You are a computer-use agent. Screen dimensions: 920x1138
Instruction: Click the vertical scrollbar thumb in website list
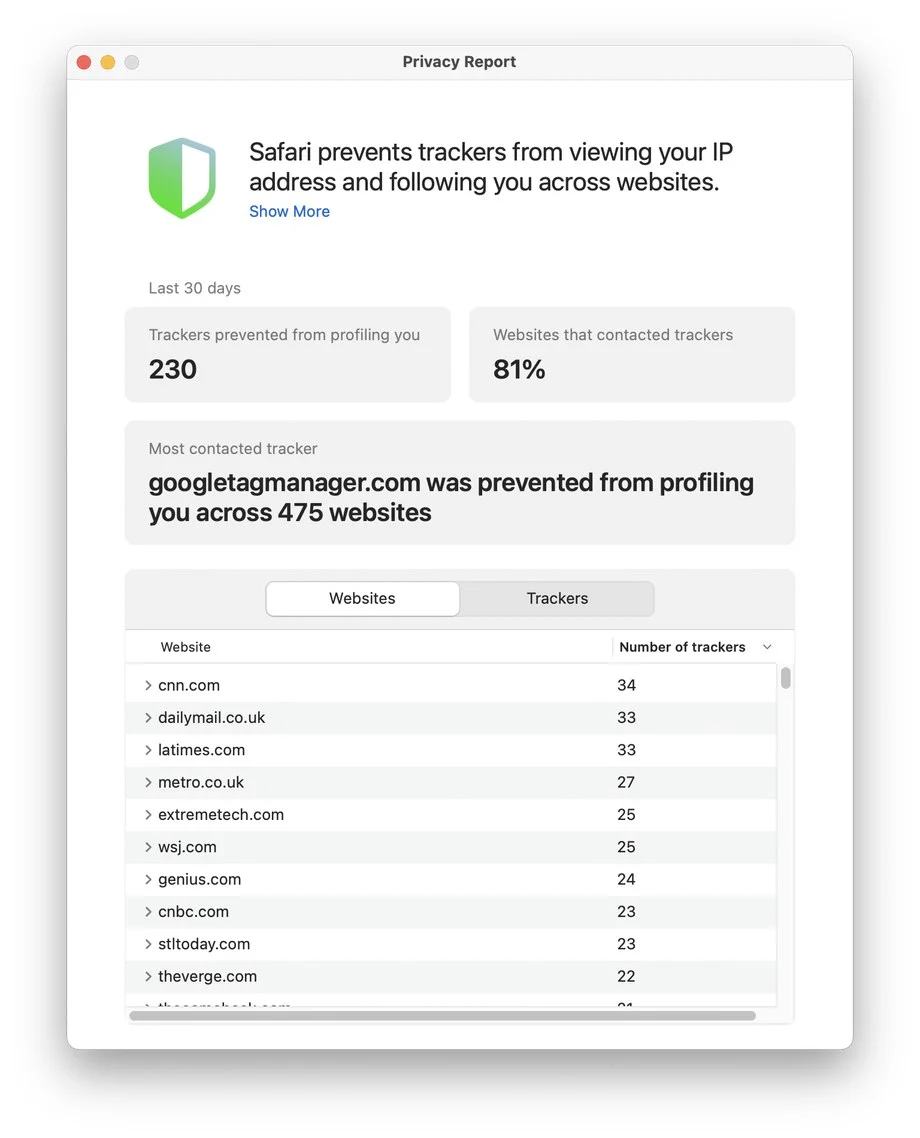(x=786, y=678)
